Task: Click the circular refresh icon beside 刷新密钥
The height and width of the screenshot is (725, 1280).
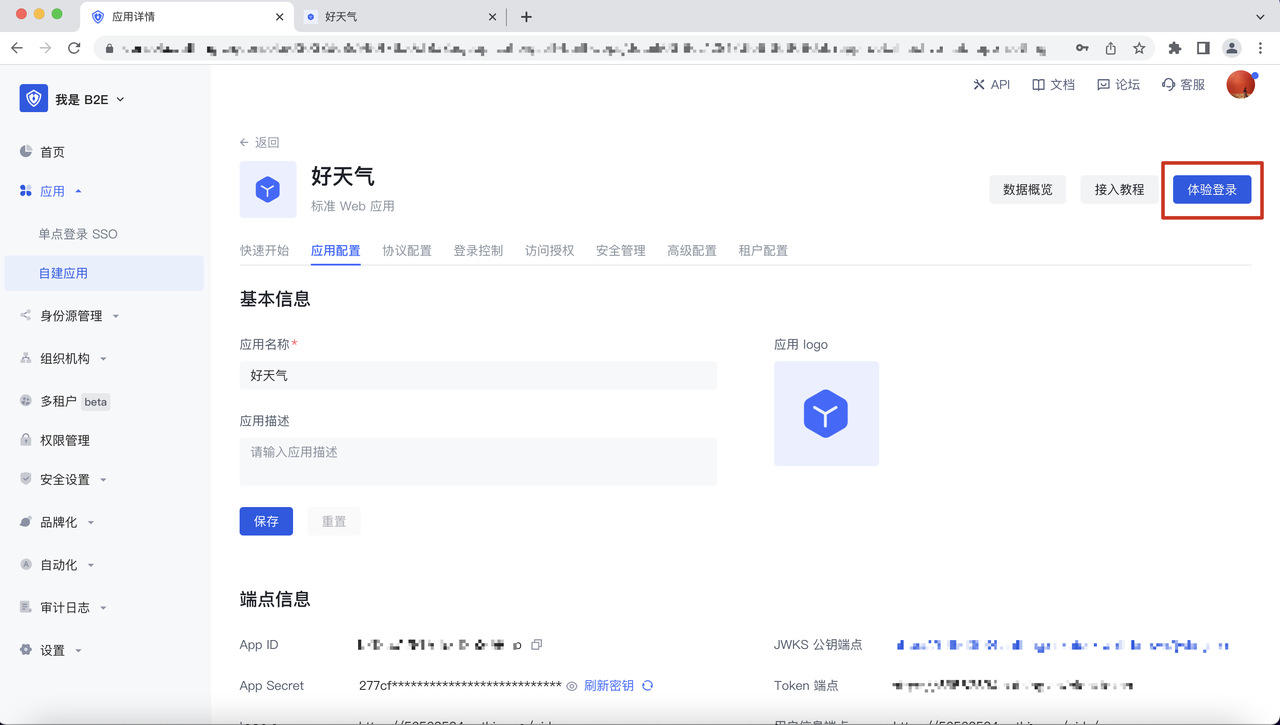Action: click(x=647, y=686)
